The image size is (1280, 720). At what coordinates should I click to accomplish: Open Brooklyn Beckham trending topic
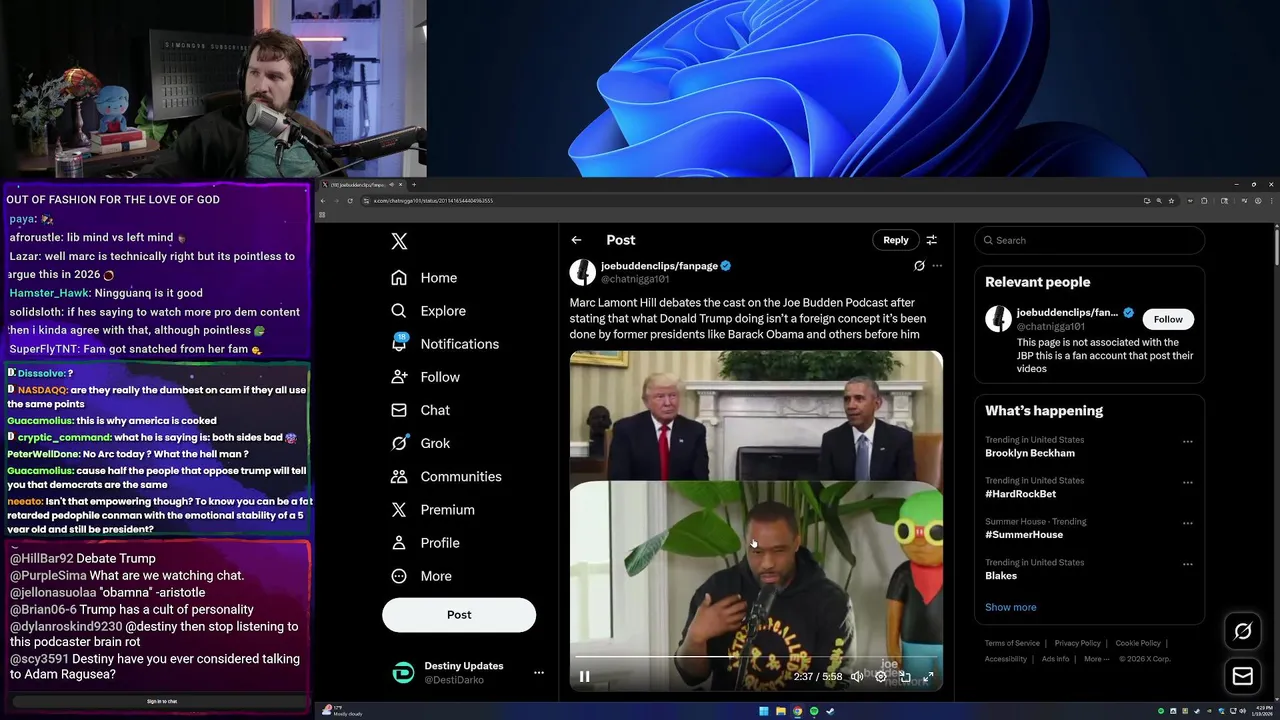[x=1030, y=453]
